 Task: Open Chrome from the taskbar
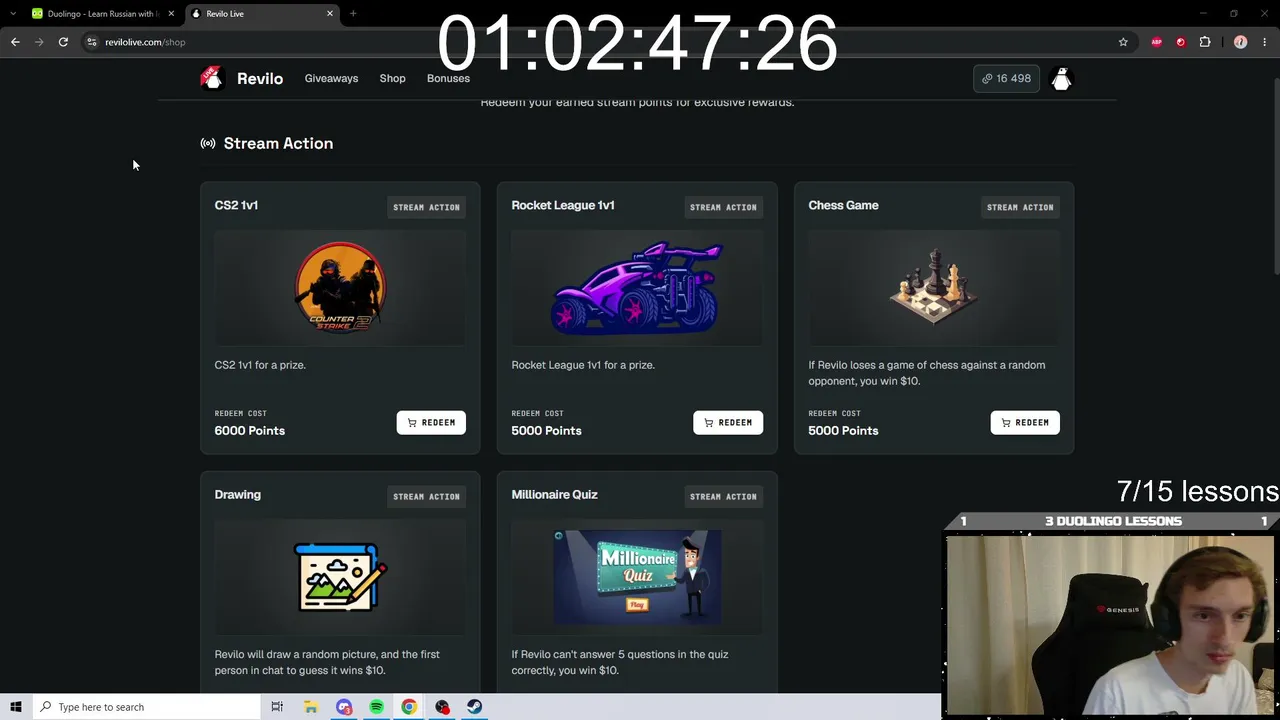pos(409,707)
